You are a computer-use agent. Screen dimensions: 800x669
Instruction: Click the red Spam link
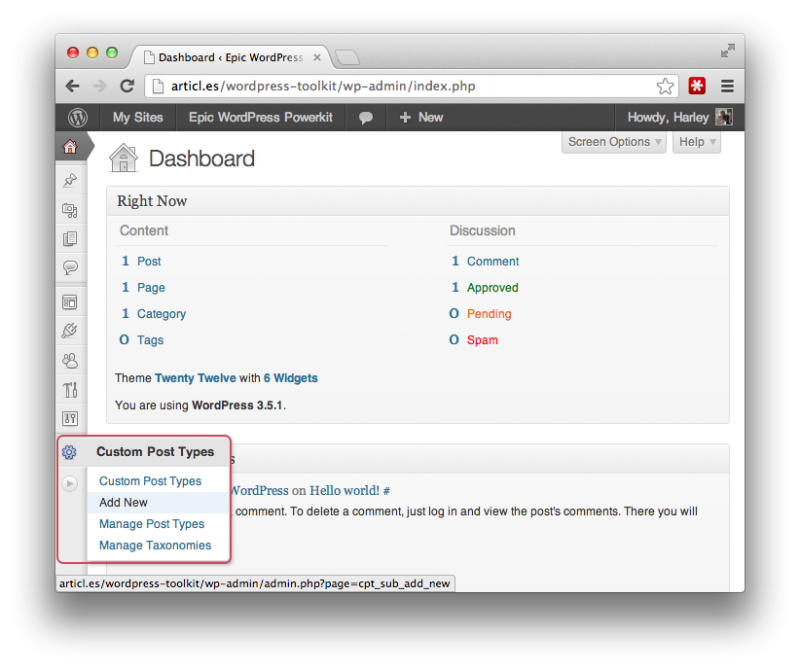pyautogui.click(x=482, y=340)
